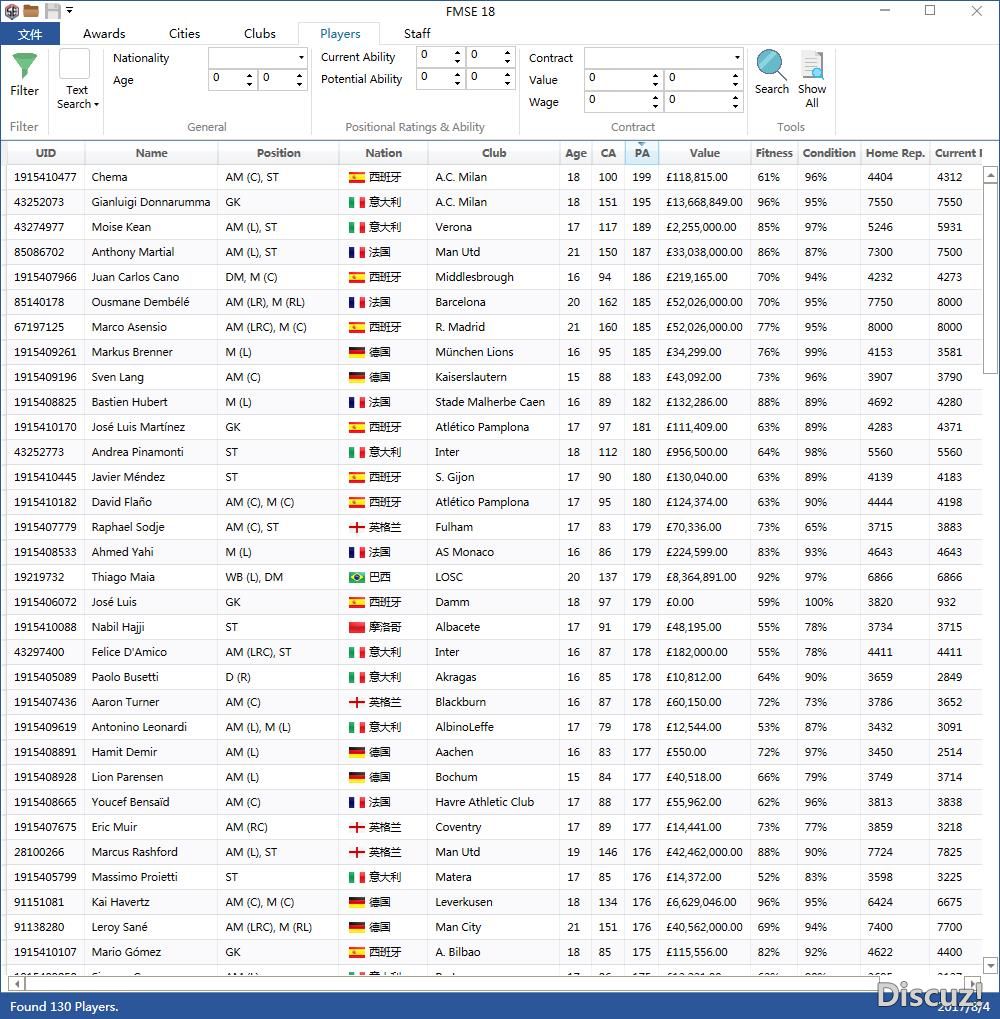Viewport: 1000px width, 1019px height.
Task: Open the 文件 file menu
Action: point(30,34)
